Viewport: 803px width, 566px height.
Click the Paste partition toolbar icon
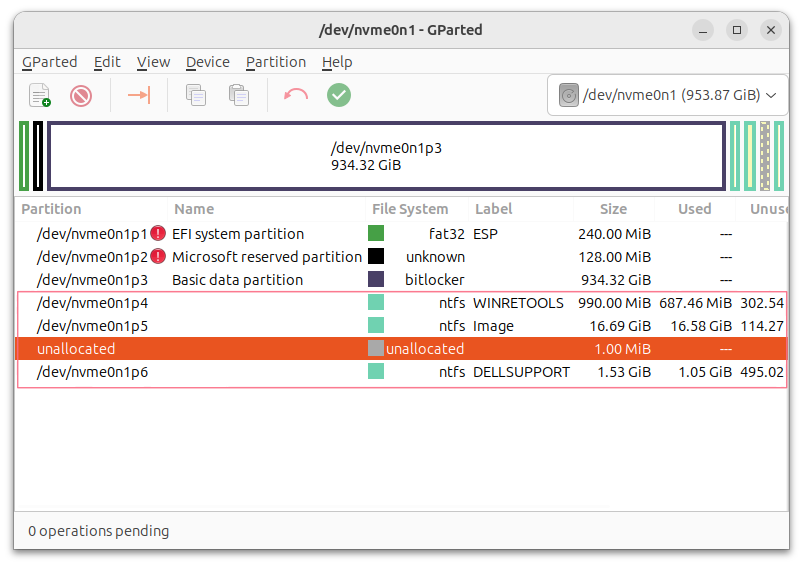[238, 95]
